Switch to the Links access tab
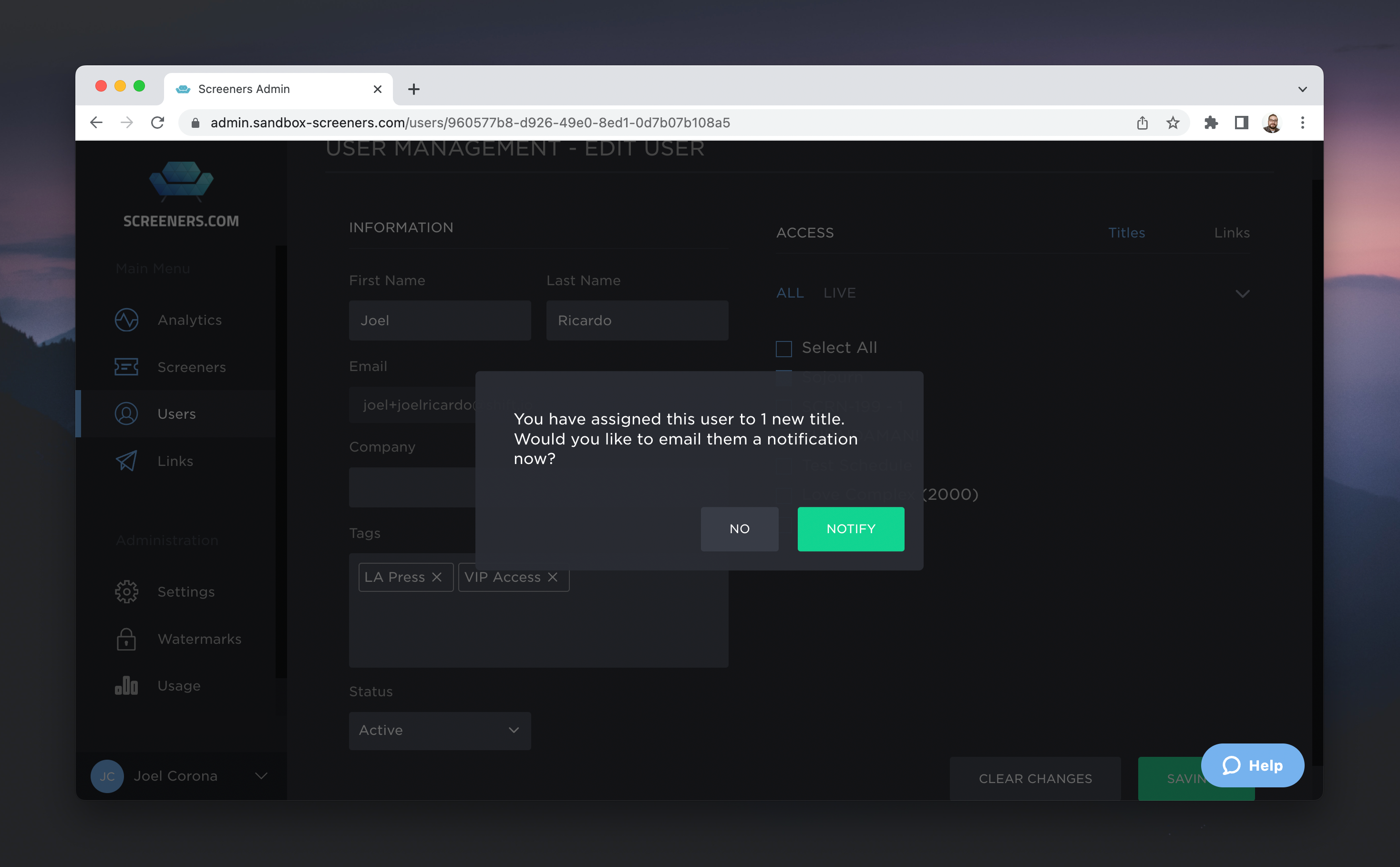This screenshot has width=1400, height=867. point(1232,233)
